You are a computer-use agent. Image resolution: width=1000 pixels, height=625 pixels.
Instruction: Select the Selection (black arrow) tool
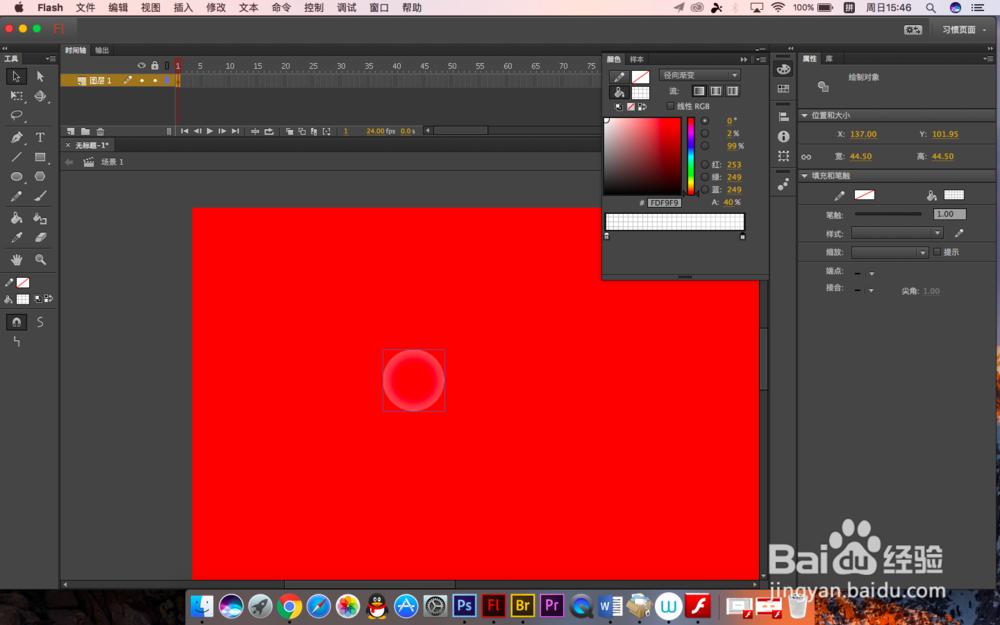(x=17, y=77)
